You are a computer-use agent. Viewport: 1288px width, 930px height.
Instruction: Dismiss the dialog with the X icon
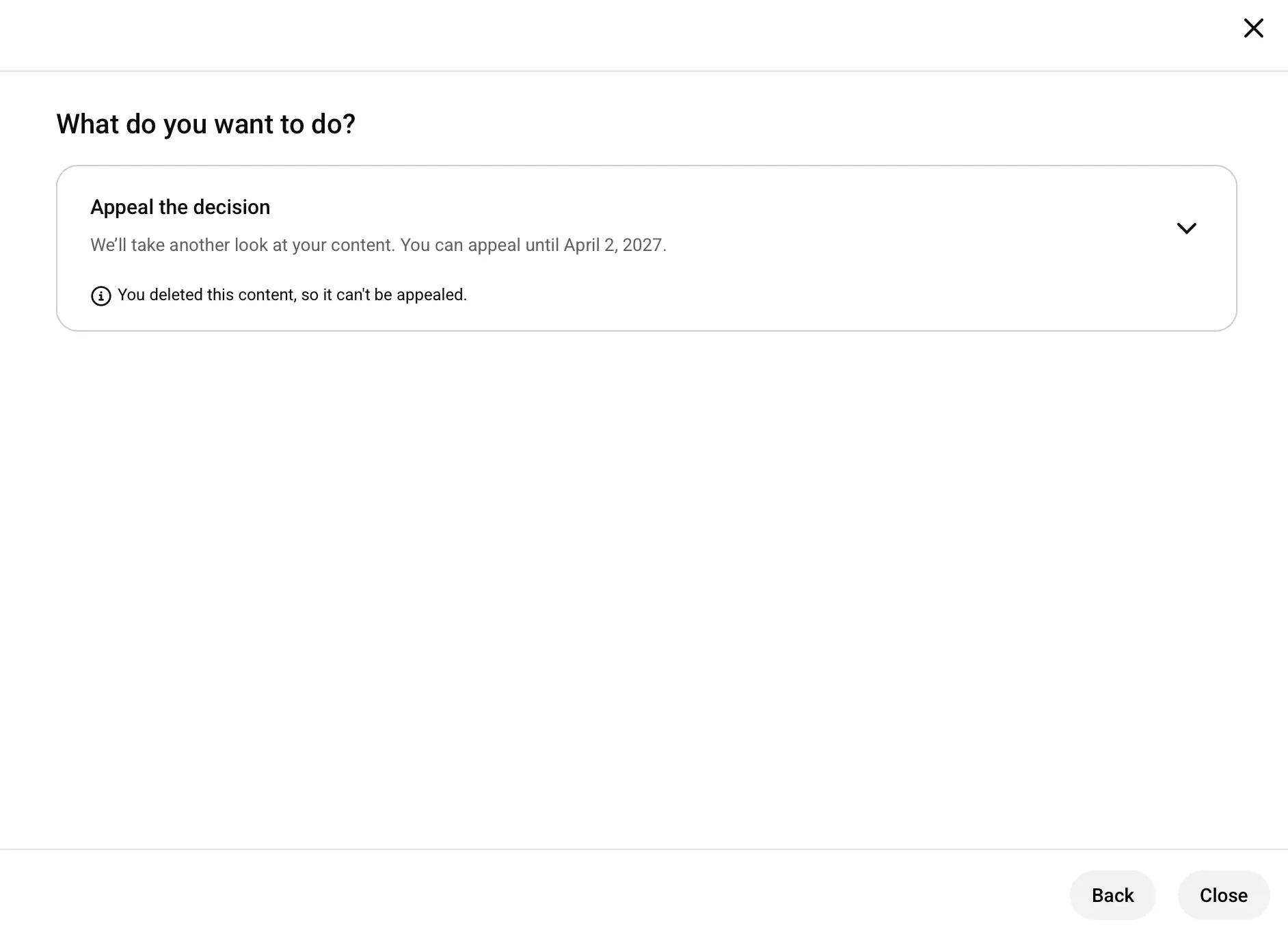(x=1253, y=28)
